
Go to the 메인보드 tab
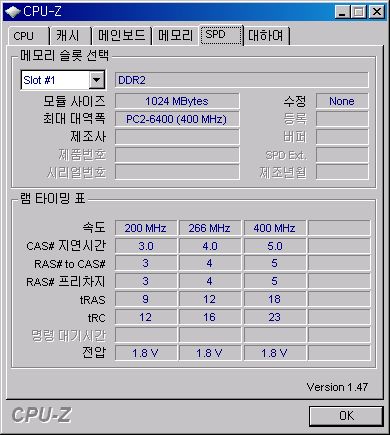point(121,36)
